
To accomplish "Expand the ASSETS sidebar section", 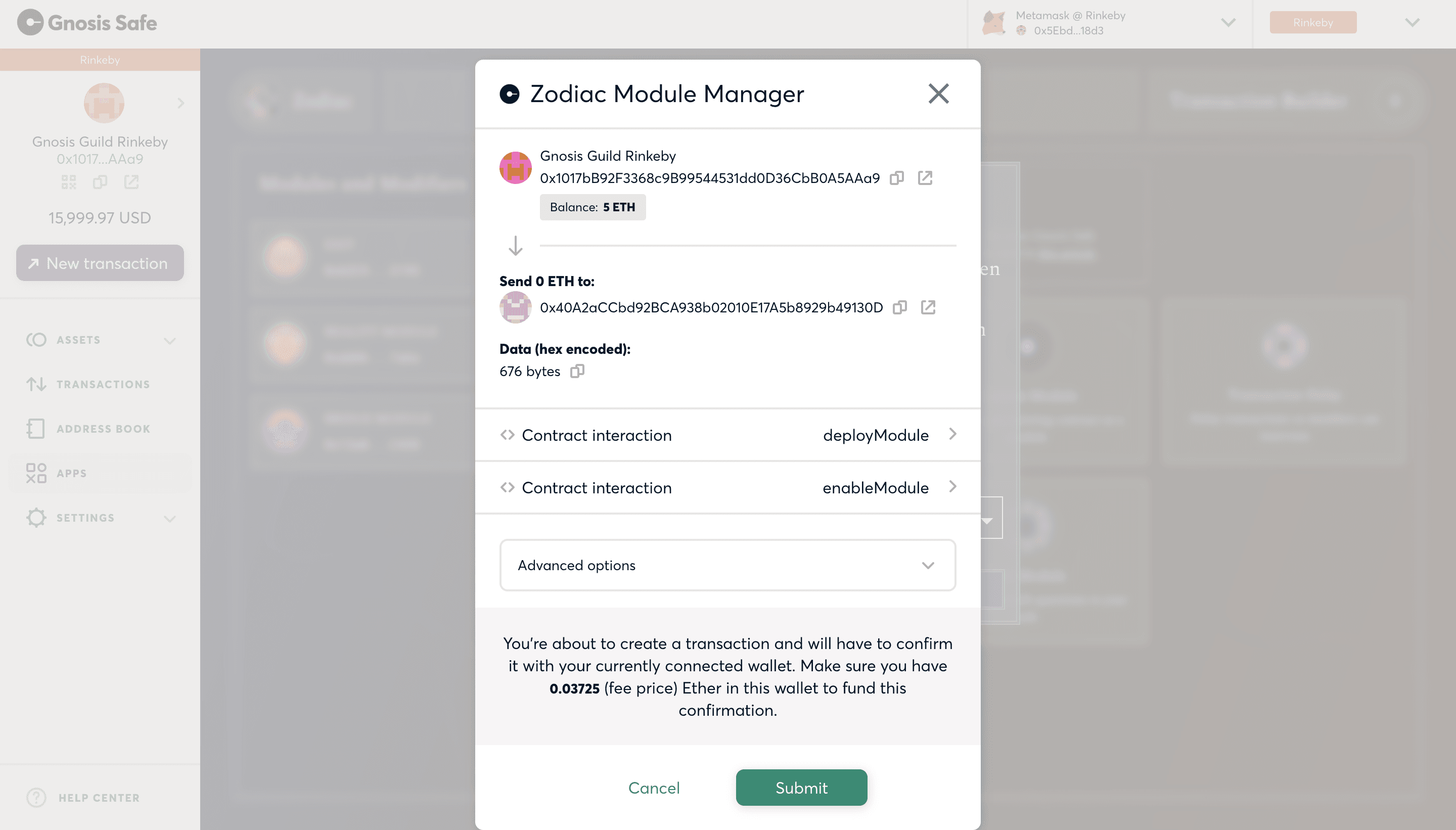I will tap(169, 340).
